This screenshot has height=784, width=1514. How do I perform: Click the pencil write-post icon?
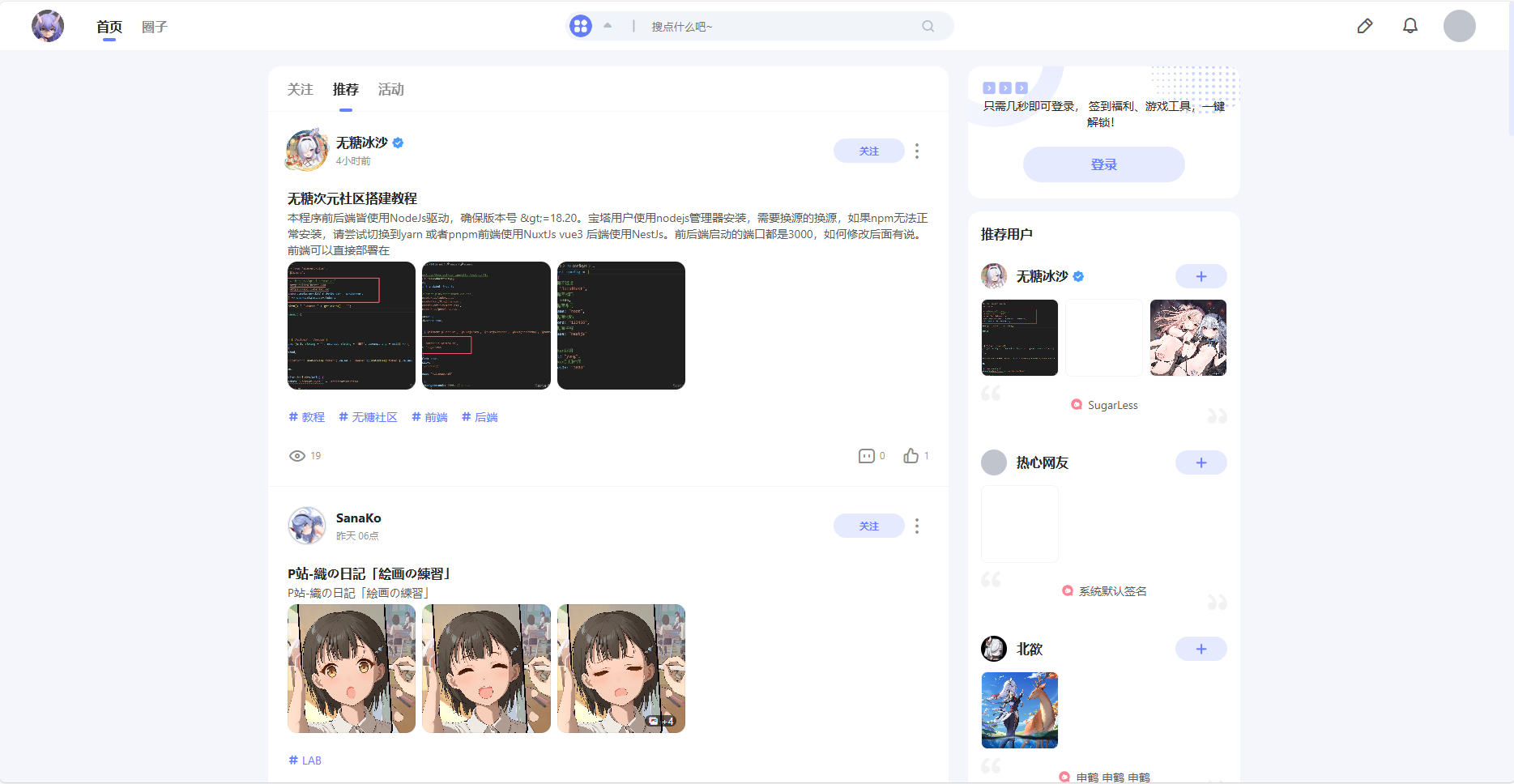(1365, 26)
